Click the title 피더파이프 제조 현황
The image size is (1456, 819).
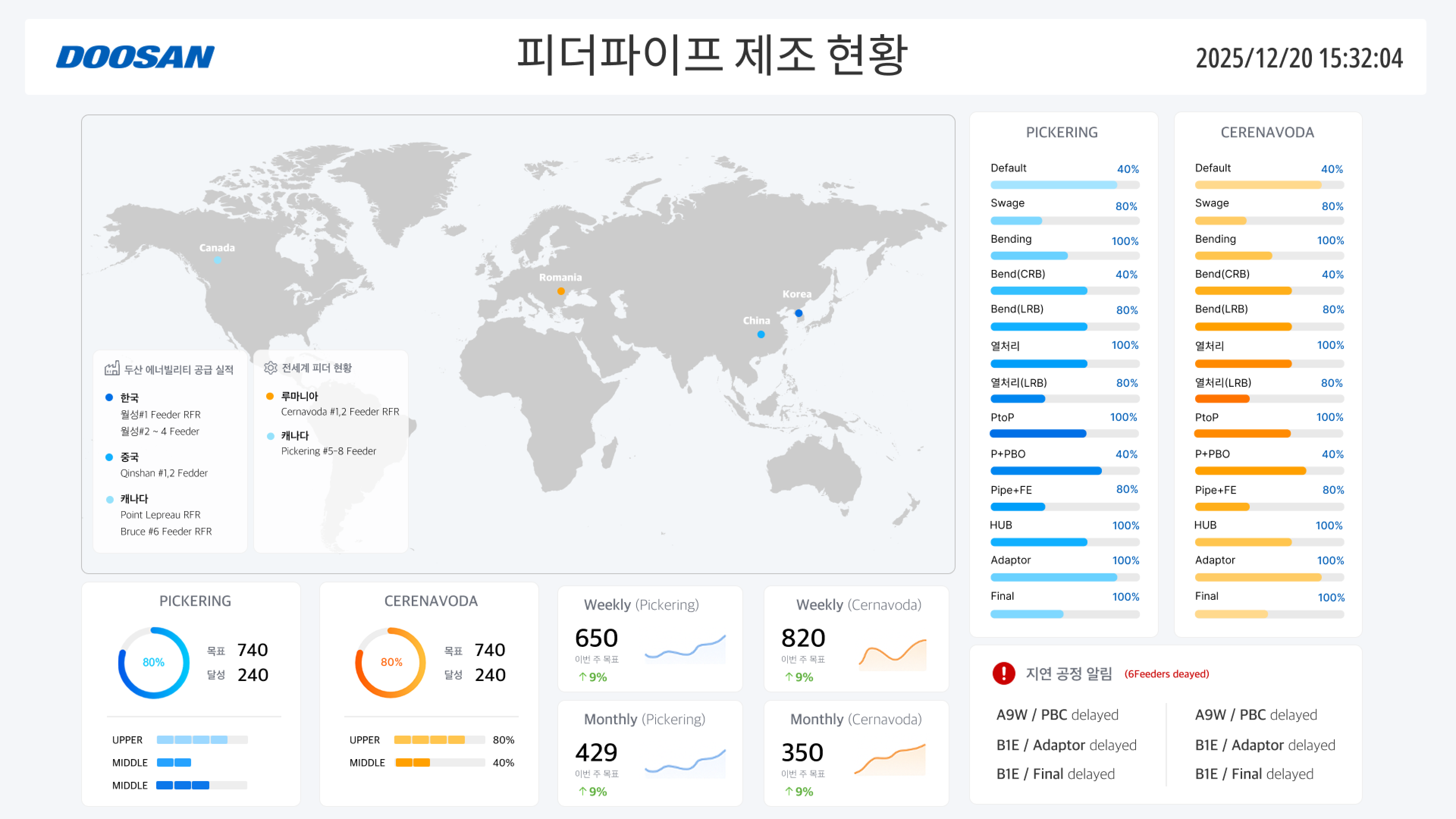coord(712,55)
